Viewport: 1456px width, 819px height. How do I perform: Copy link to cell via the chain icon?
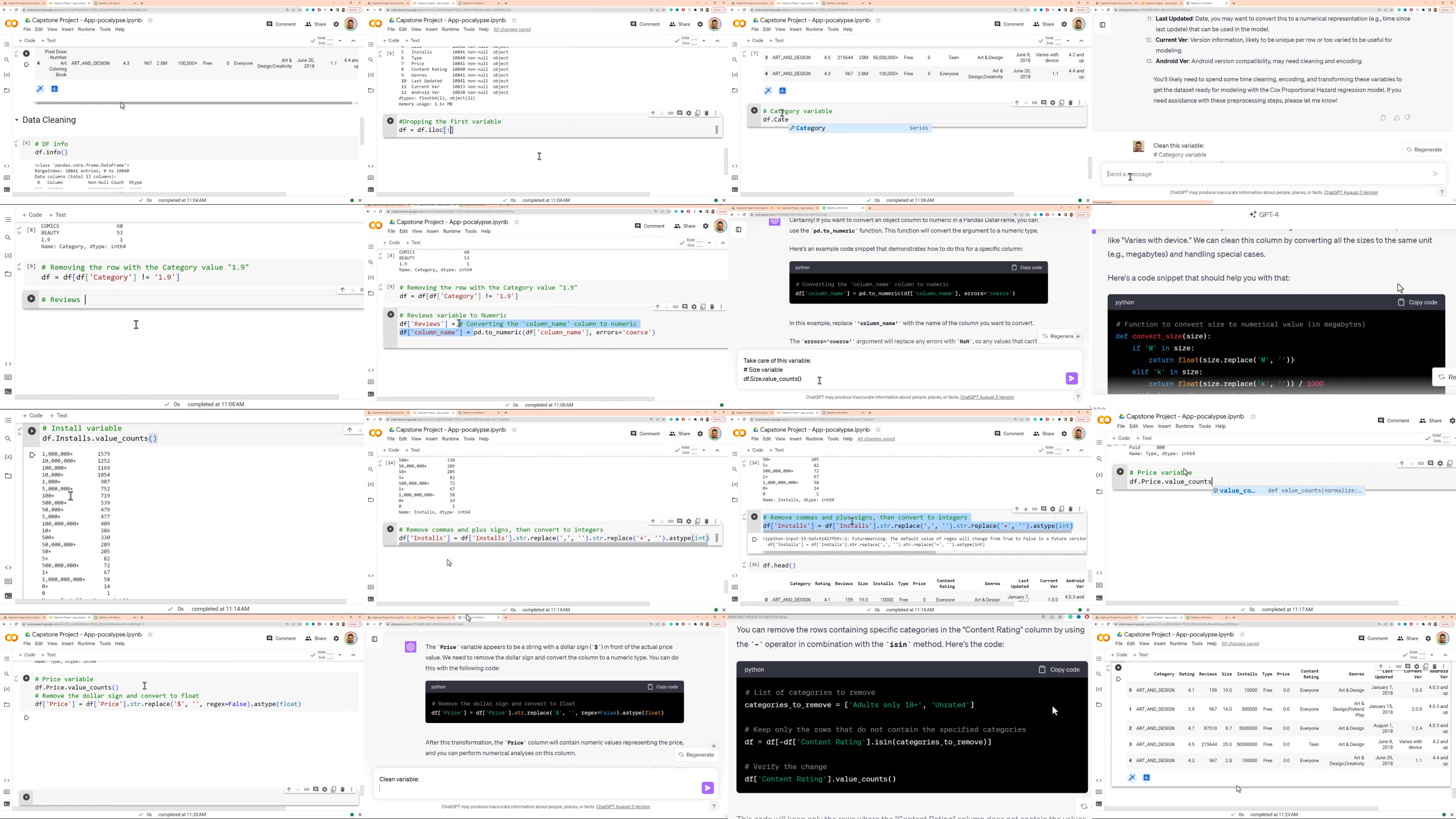1035,103
